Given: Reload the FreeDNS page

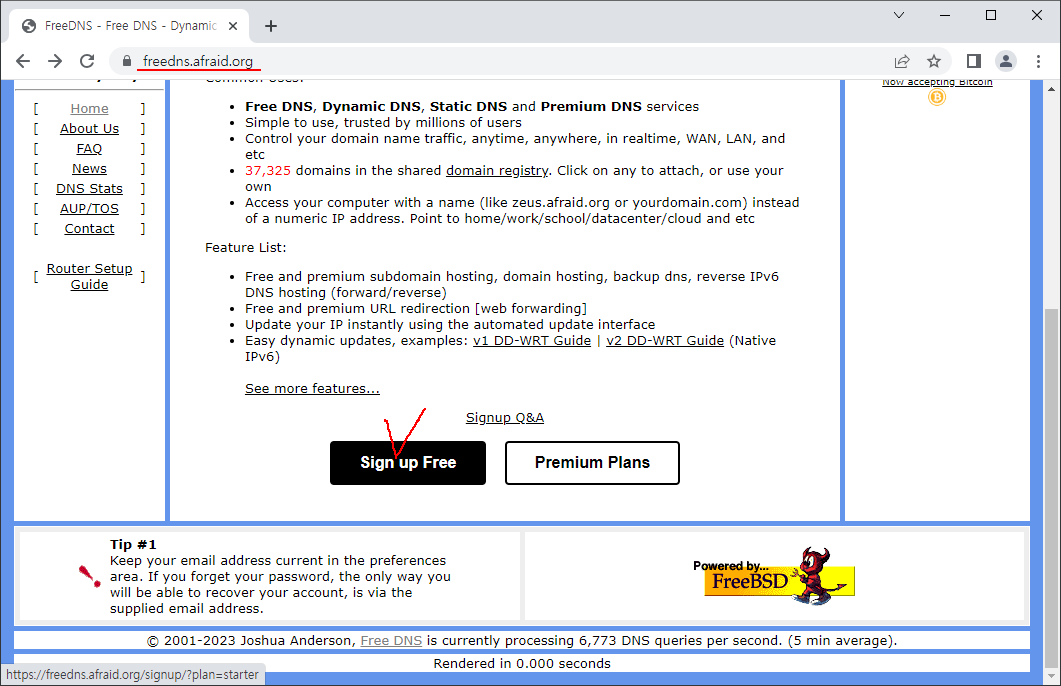Looking at the screenshot, I should coord(87,62).
